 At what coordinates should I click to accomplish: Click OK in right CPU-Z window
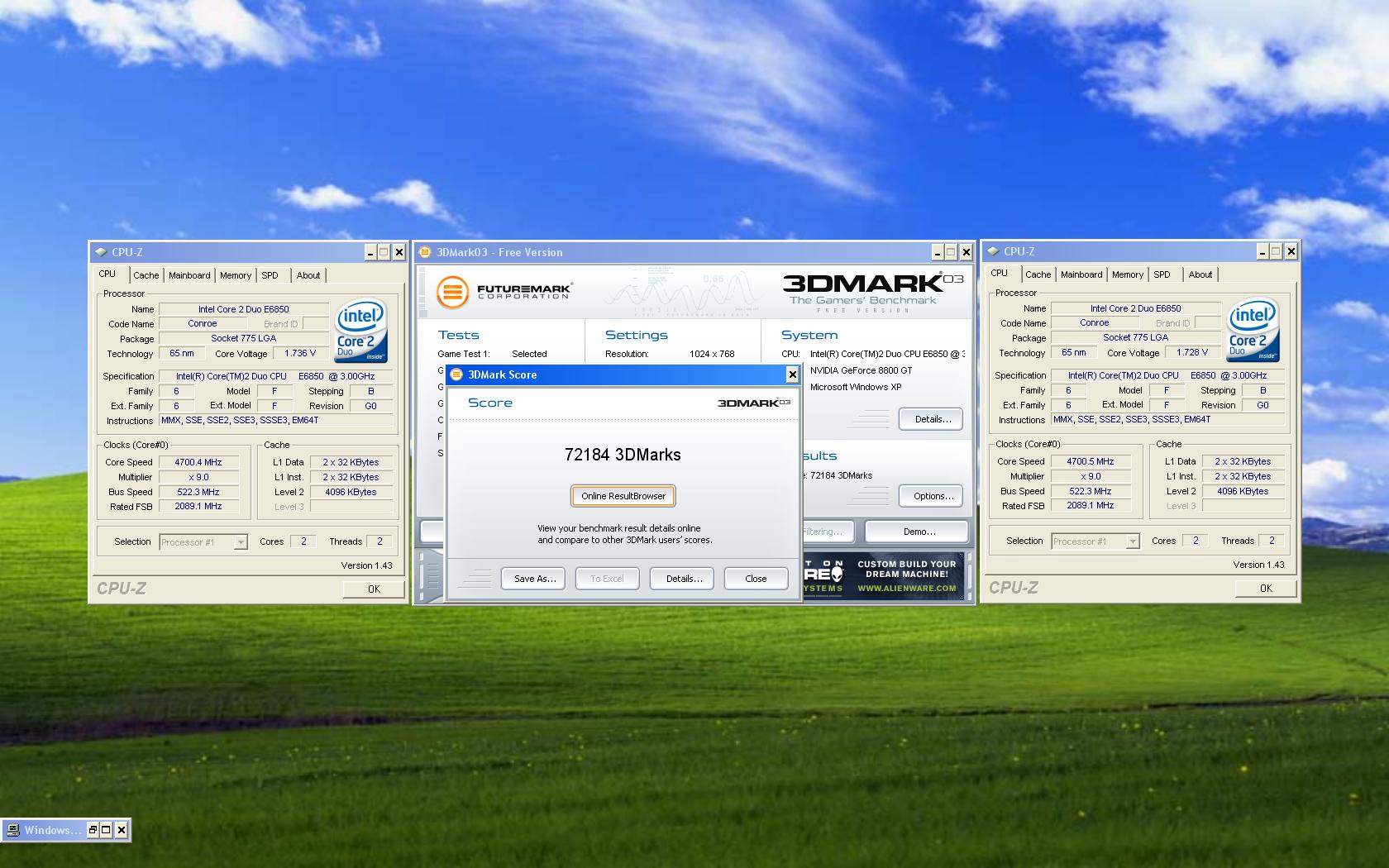coord(1266,589)
